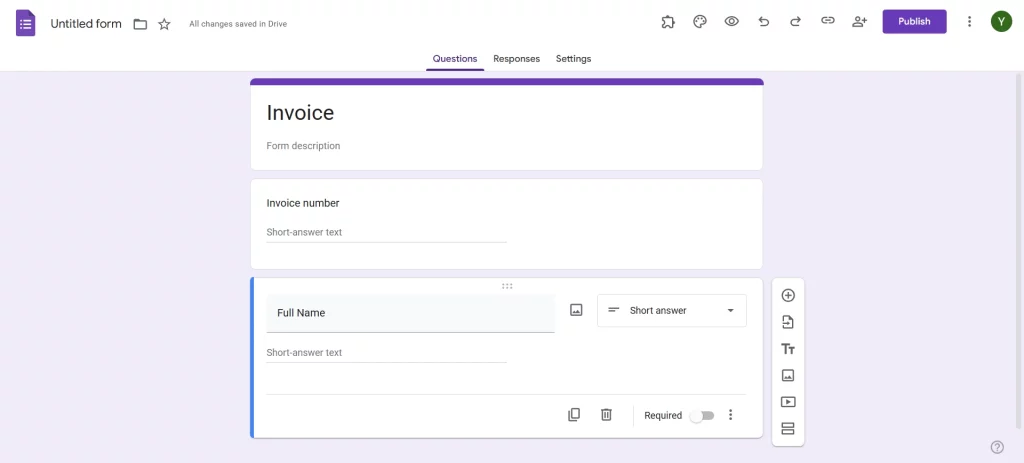This screenshot has width=1024, height=463.
Task: Open the Google Forms home icon
Action: click(25, 24)
